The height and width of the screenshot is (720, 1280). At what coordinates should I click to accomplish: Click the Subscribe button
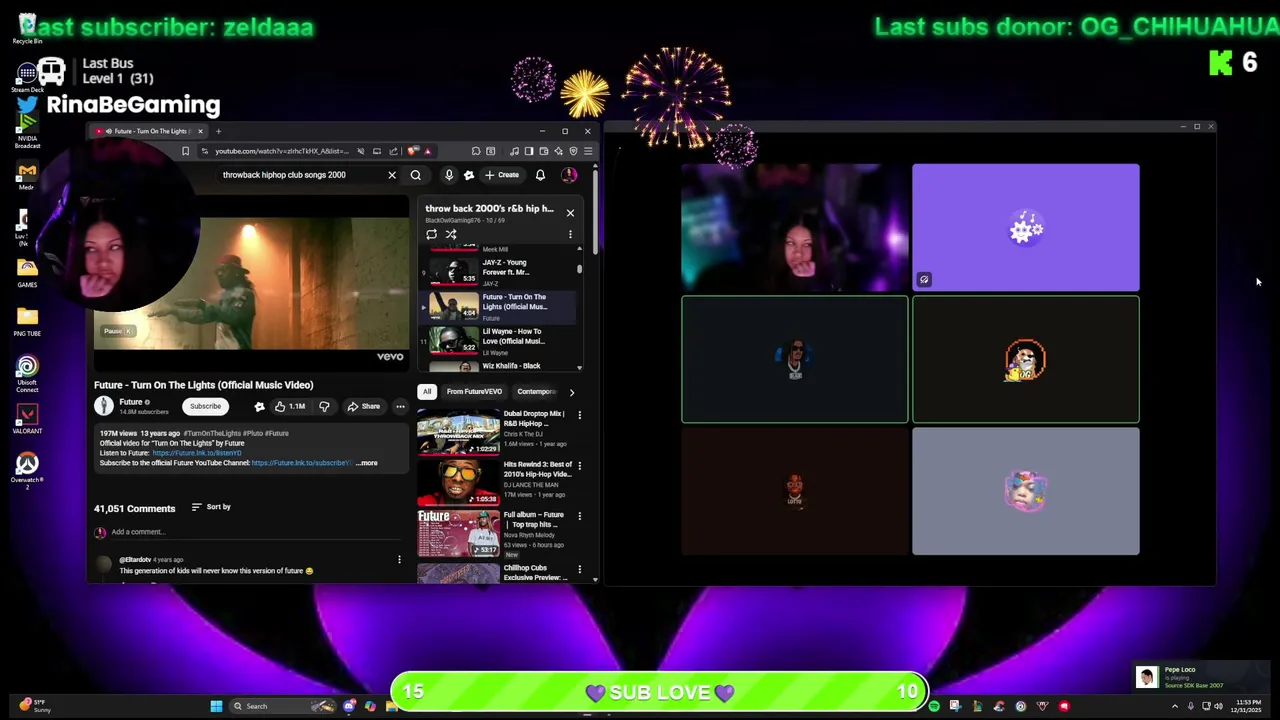pos(205,406)
